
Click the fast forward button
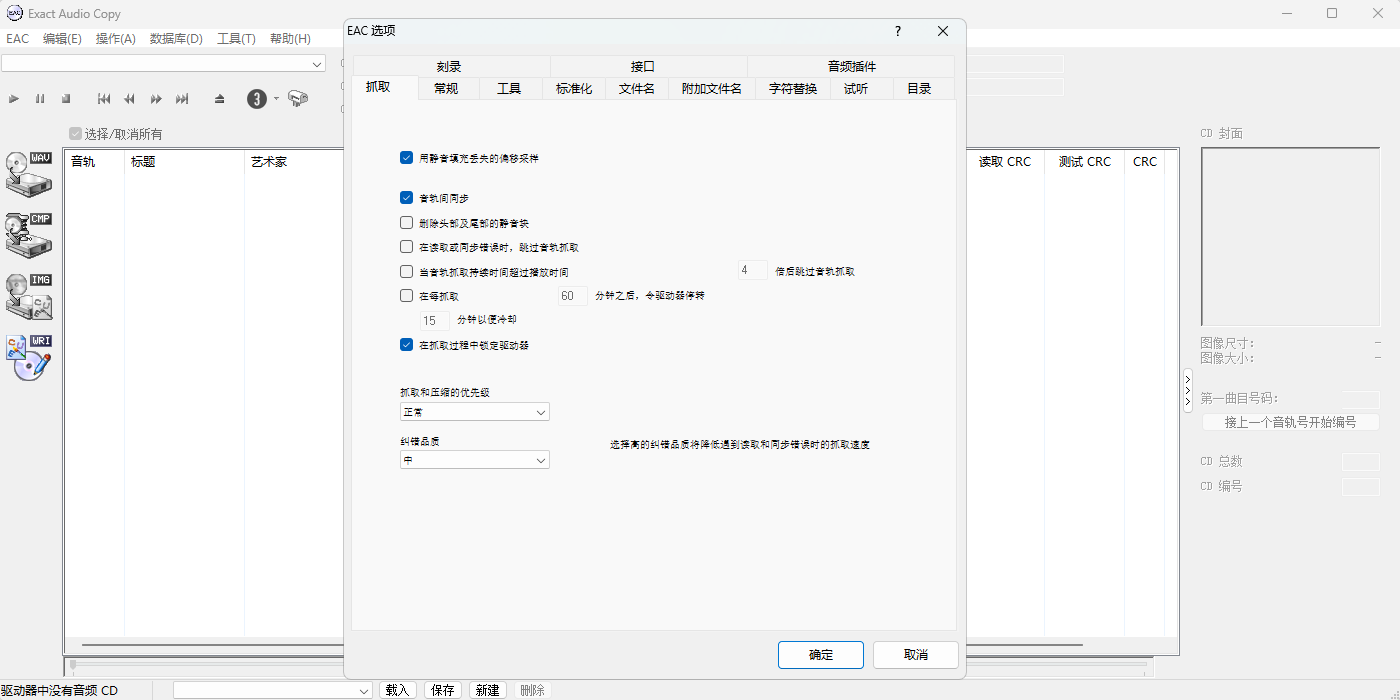pyautogui.click(x=156, y=99)
